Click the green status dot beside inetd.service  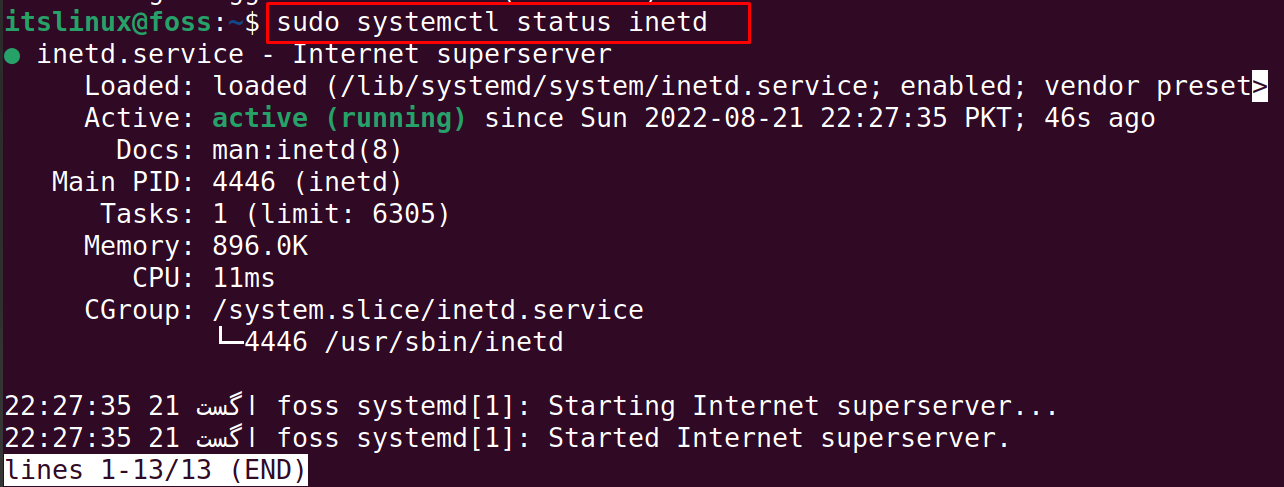11,54
